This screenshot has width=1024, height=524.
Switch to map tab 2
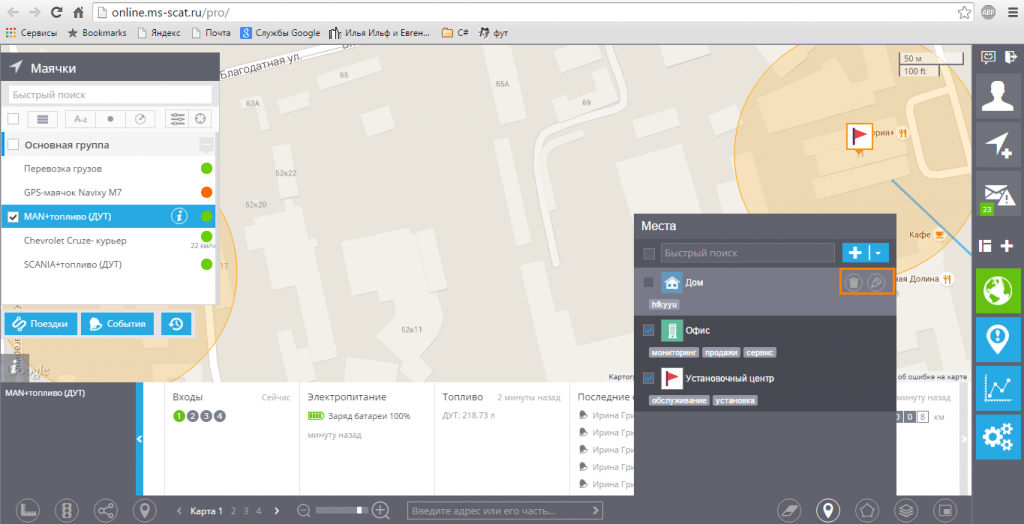coord(233,511)
